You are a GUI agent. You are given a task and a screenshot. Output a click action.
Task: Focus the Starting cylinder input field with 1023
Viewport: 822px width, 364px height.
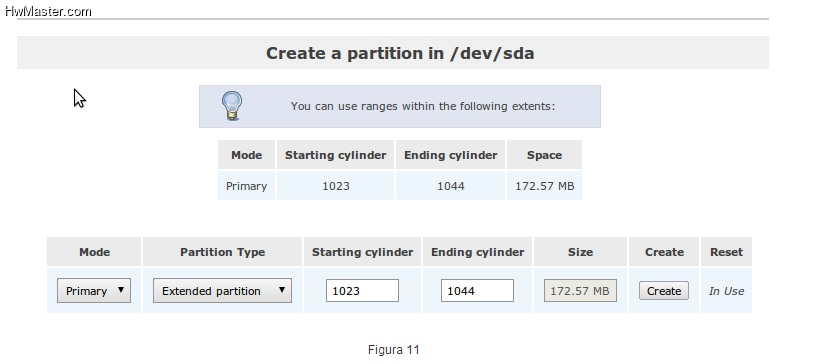point(362,291)
